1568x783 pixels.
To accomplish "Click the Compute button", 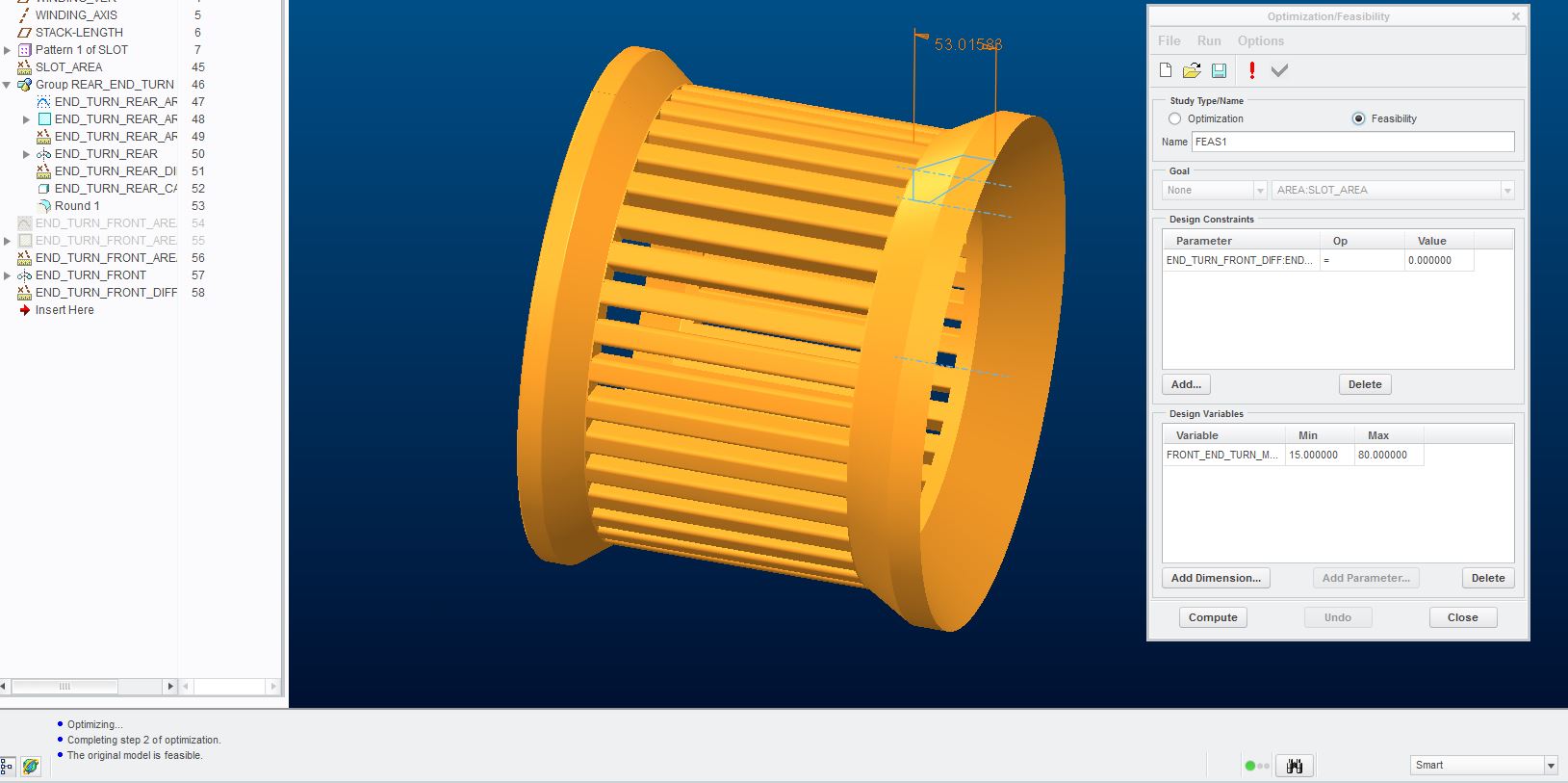I will click(1213, 617).
